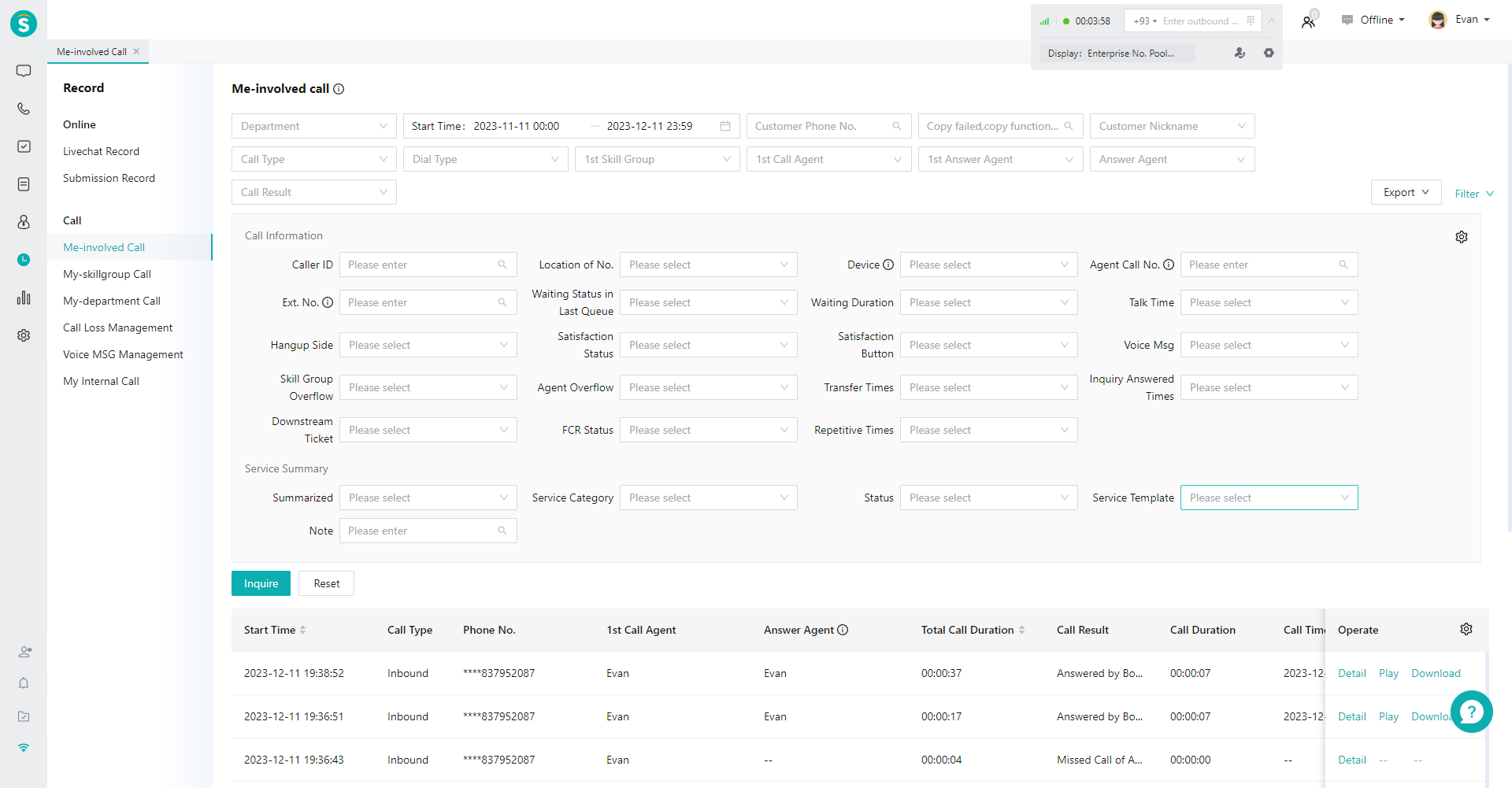The width and height of the screenshot is (1512, 788).
Task: Open the Evan user menu
Action: tap(1459, 20)
